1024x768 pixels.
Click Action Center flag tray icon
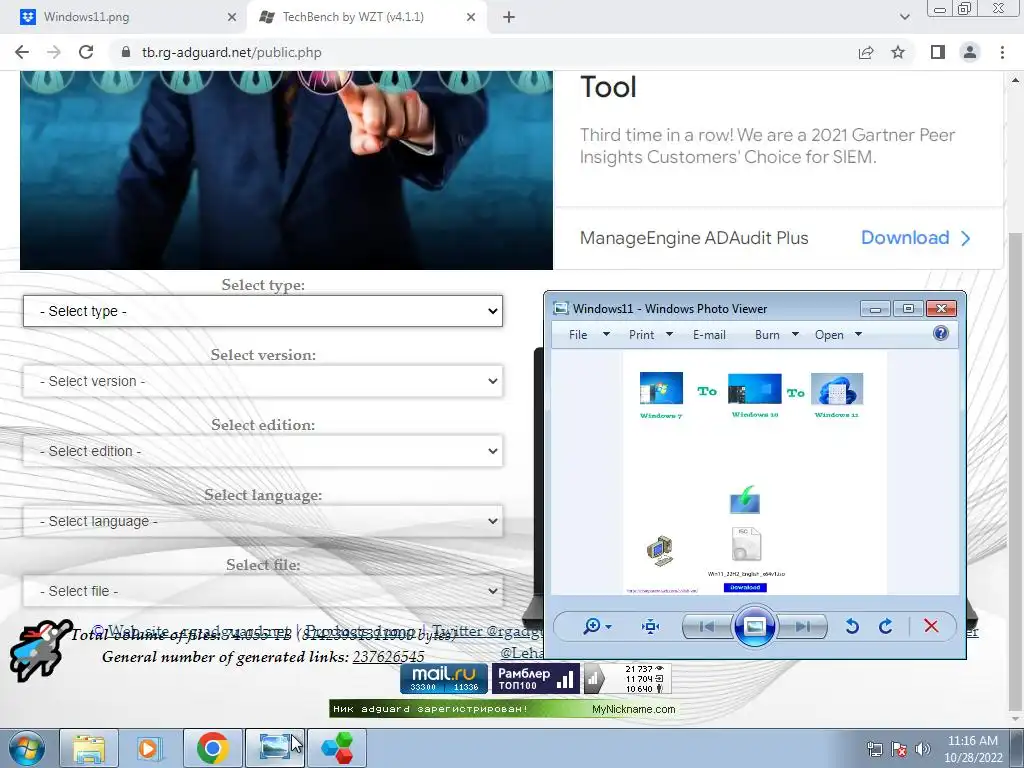click(899, 749)
